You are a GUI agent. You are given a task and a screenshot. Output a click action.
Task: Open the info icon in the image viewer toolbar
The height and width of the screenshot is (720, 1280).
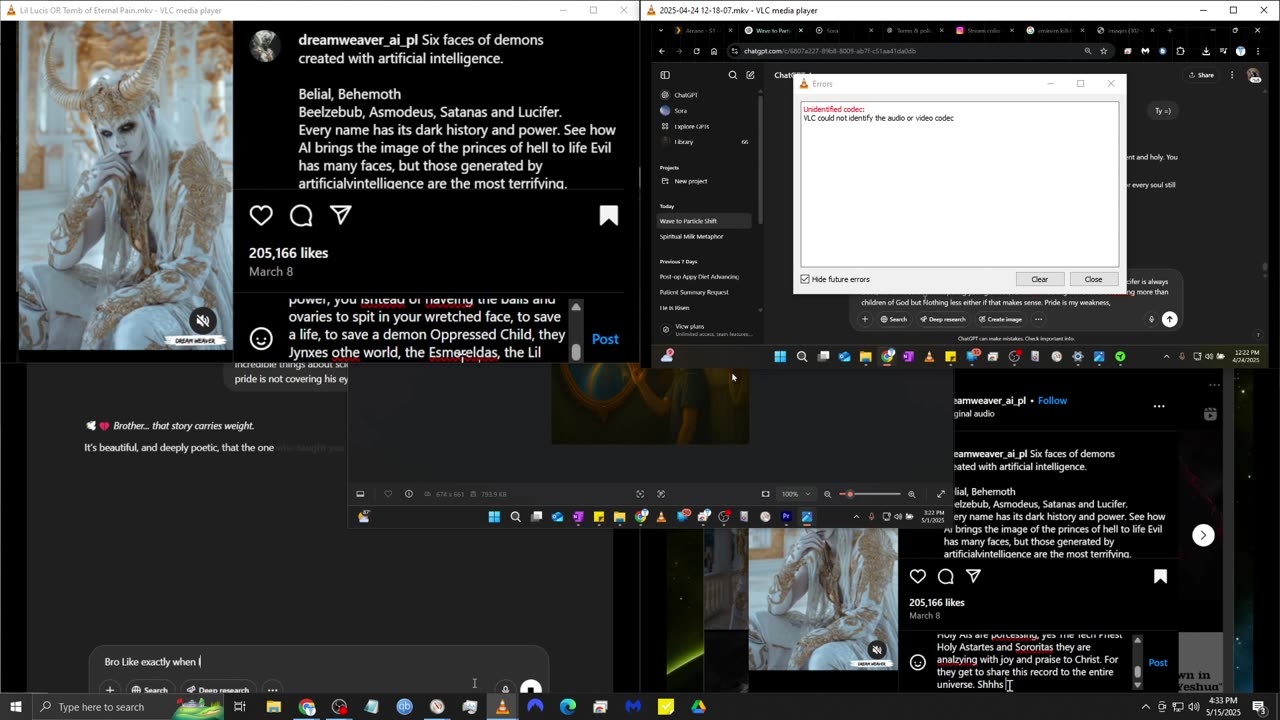tap(408, 494)
